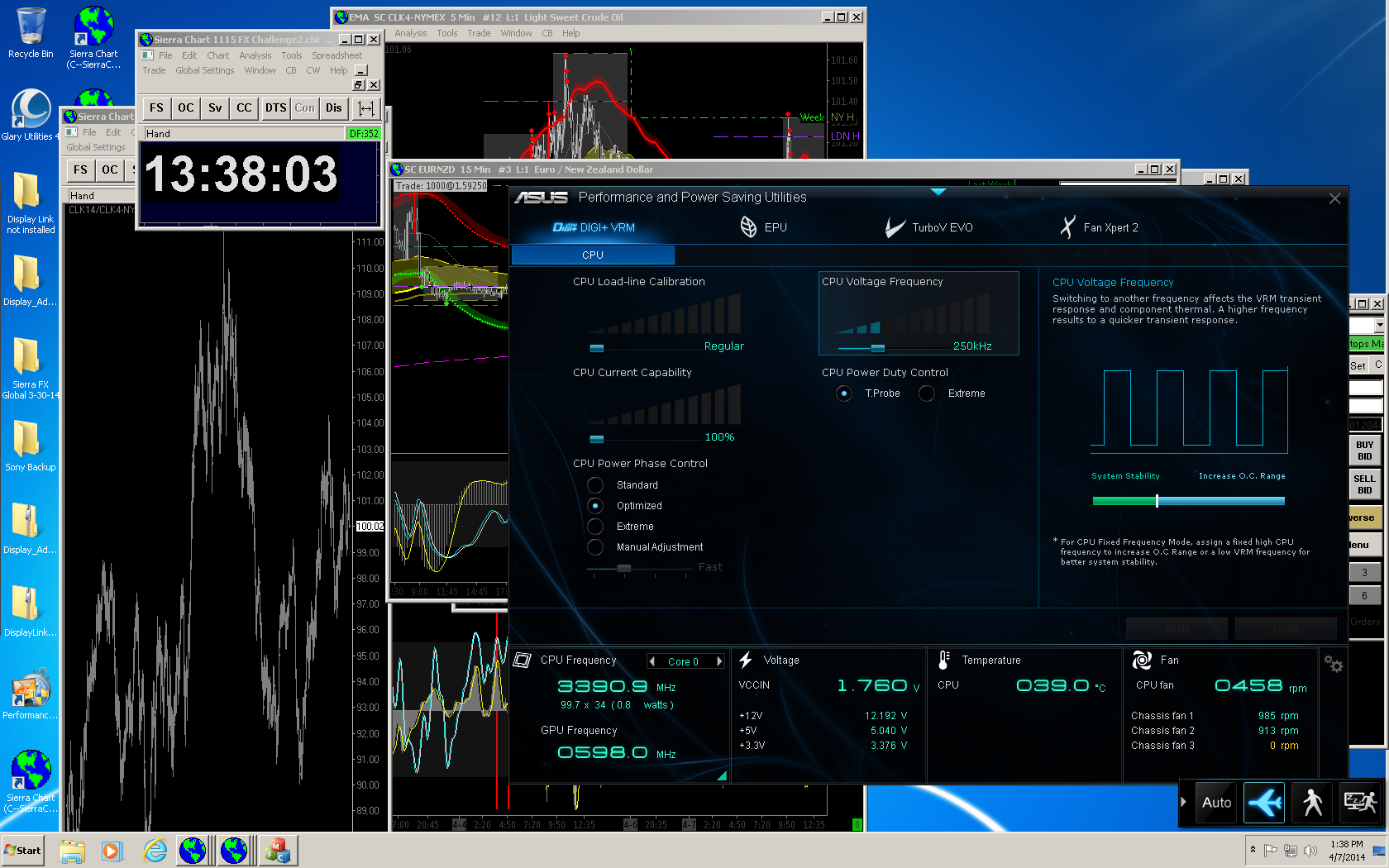
Task: Click the Dis button in Sierra Chart toolbar
Action: point(333,107)
